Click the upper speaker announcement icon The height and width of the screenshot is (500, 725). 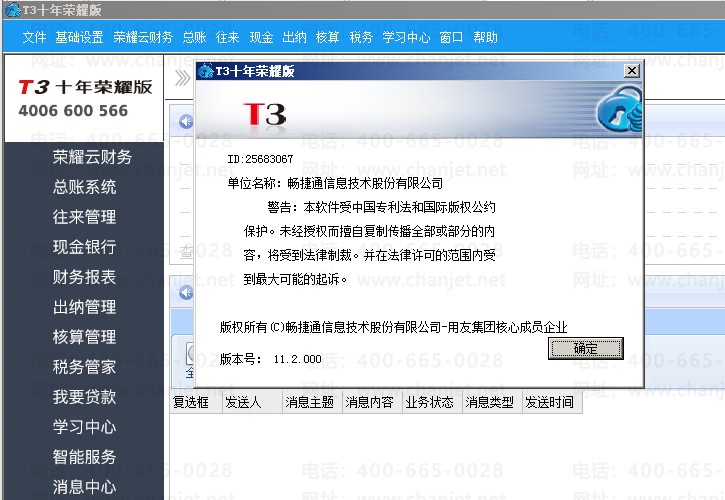pyautogui.click(x=186, y=122)
